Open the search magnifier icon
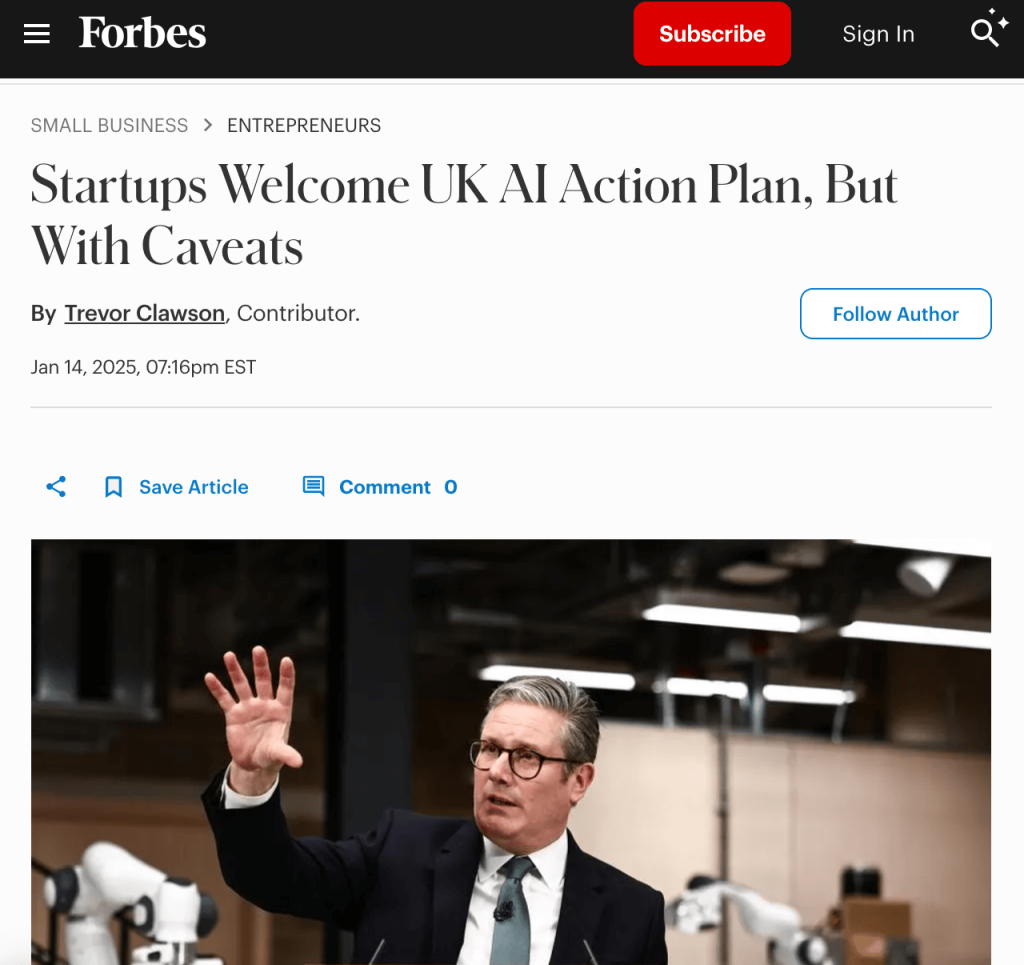The height and width of the screenshot is (965, 1024). (x=987, y=31)
